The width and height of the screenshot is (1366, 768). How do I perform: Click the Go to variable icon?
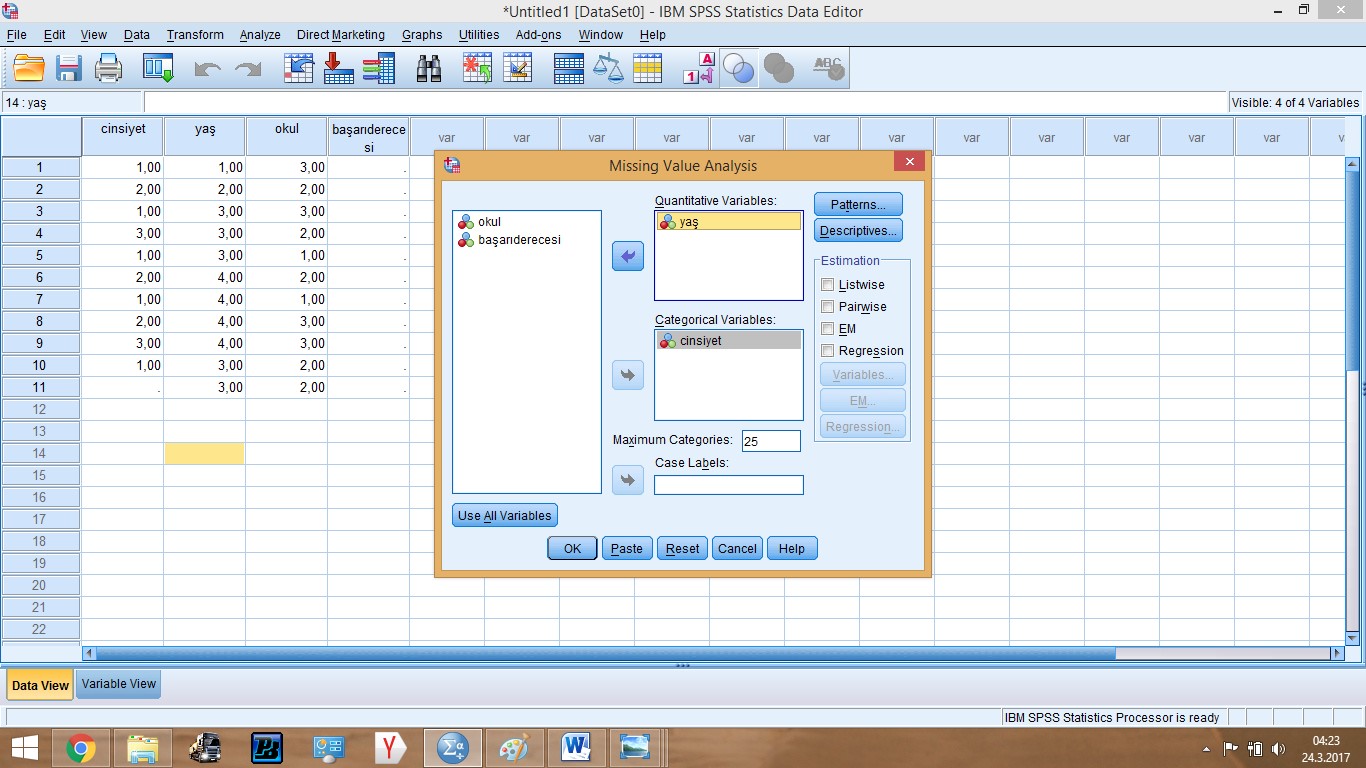[x=338, y=68]
